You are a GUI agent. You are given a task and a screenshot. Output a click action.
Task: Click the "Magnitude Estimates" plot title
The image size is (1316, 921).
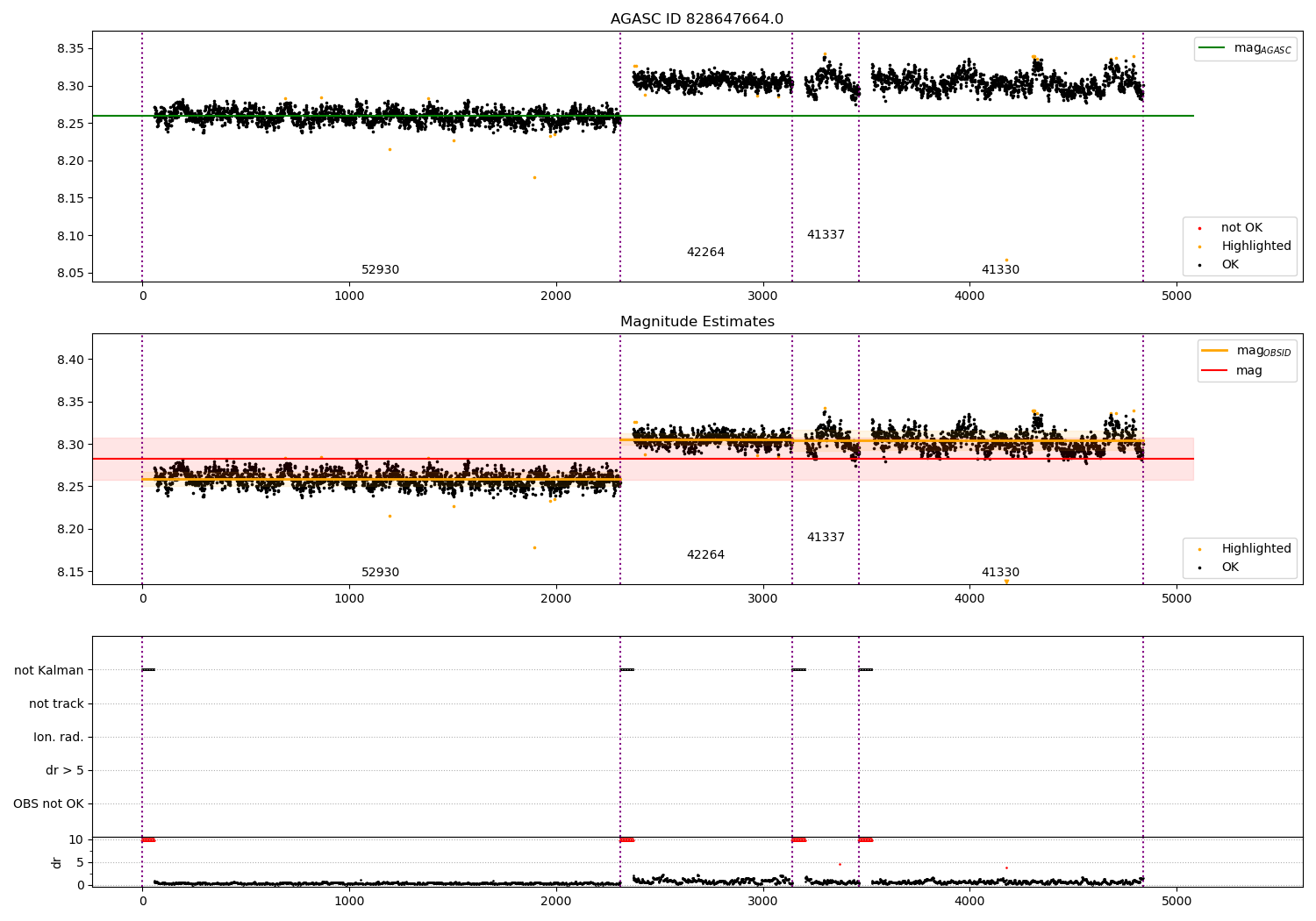pyautogui.click(x=697, y=322)
